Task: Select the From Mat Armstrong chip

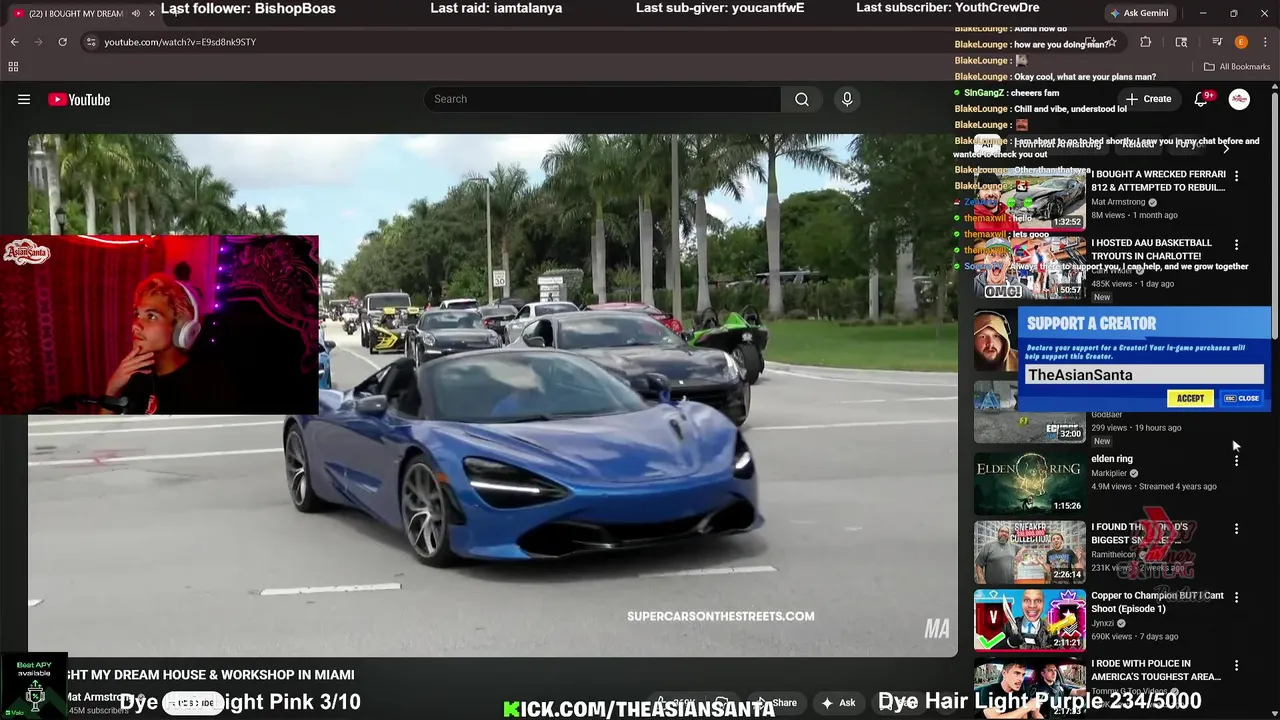Action: 1056,144
